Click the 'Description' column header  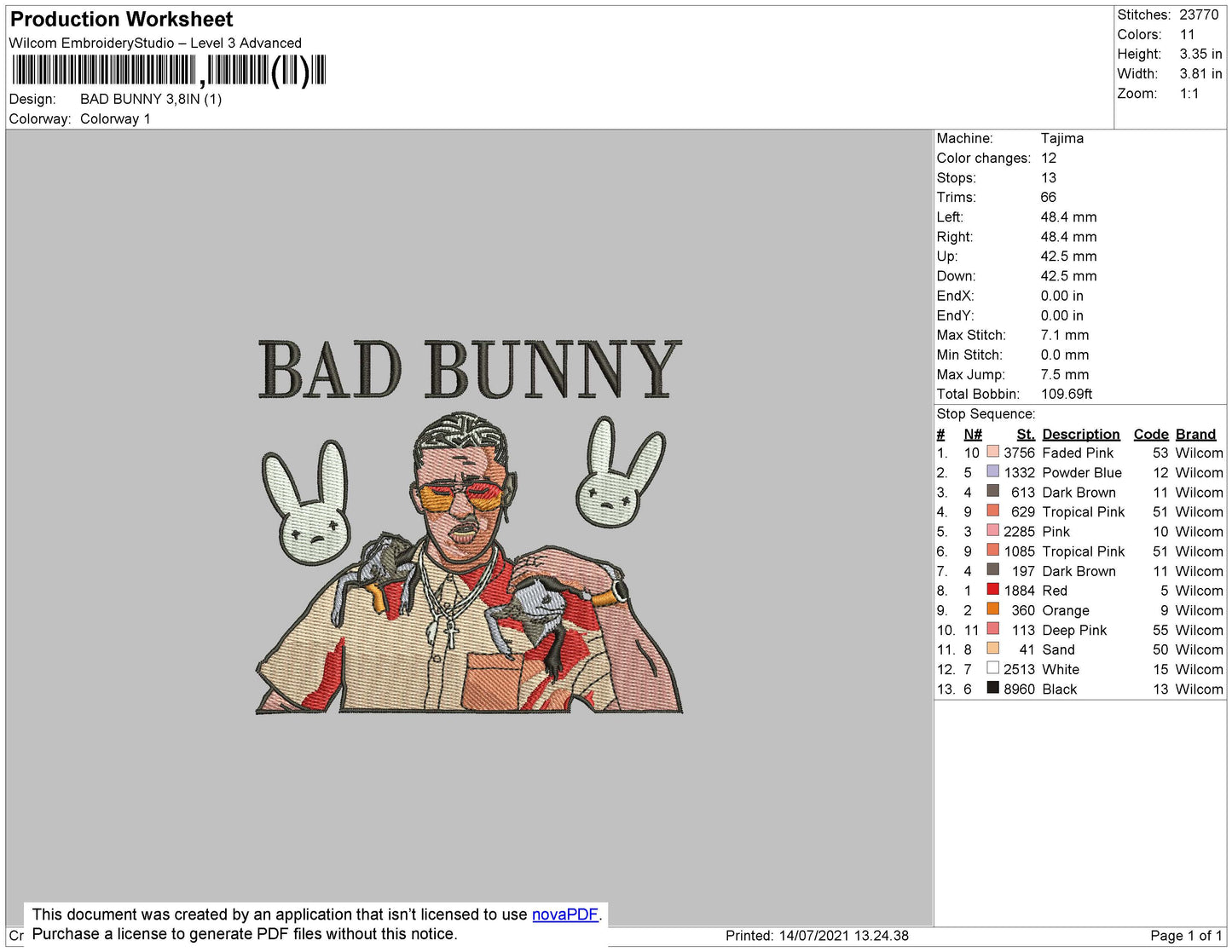coord(1081,434)
